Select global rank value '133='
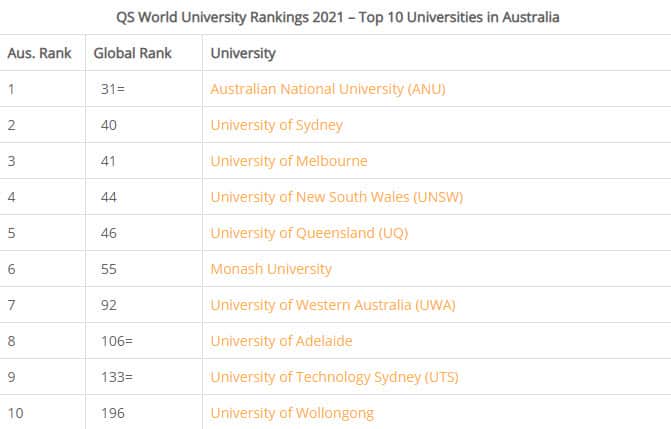This screenshot has height=429, width=671. tap(117, 377)
